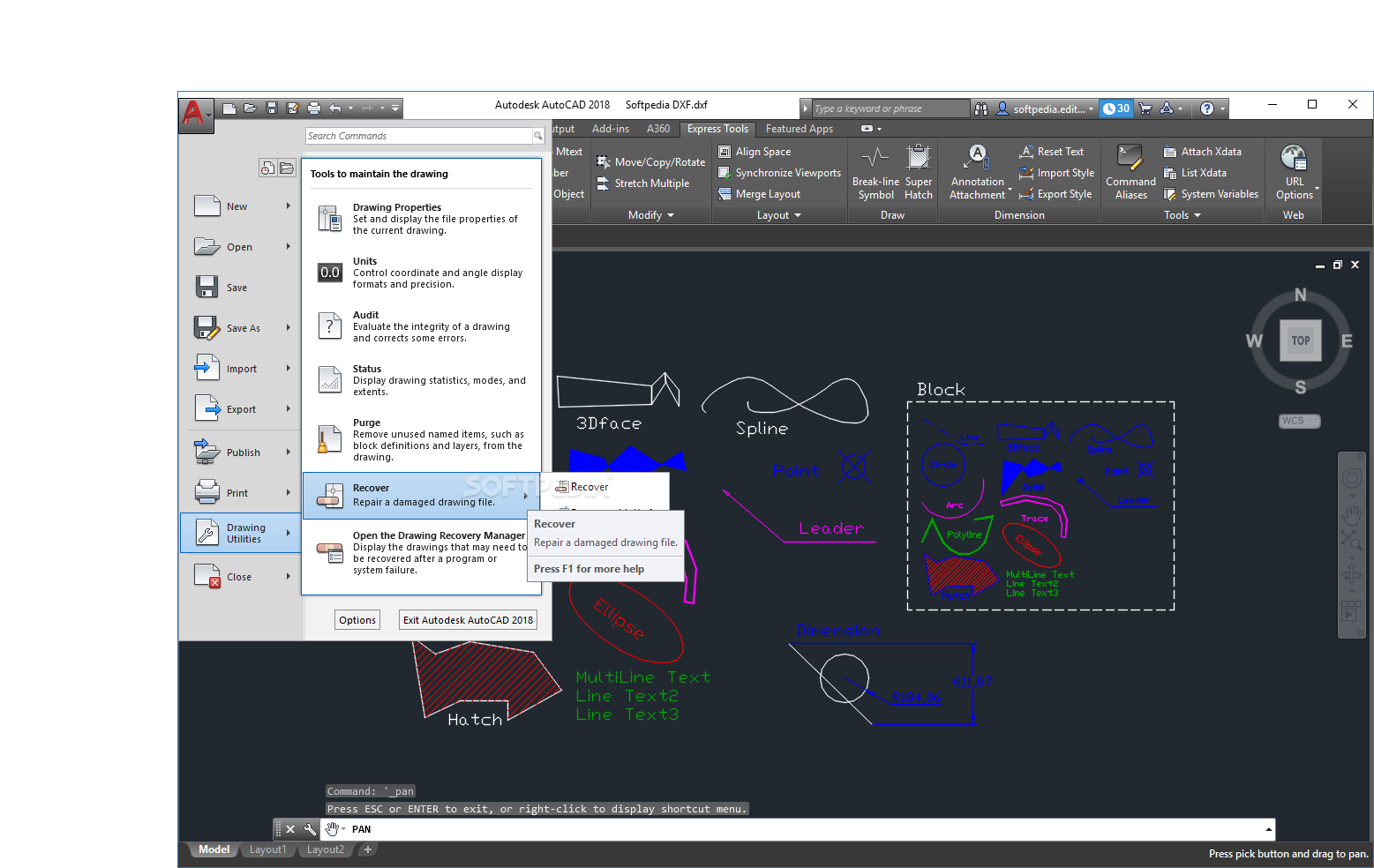
Task: Switch to the Express Tools ribbon tab
Action: [717, 129]
